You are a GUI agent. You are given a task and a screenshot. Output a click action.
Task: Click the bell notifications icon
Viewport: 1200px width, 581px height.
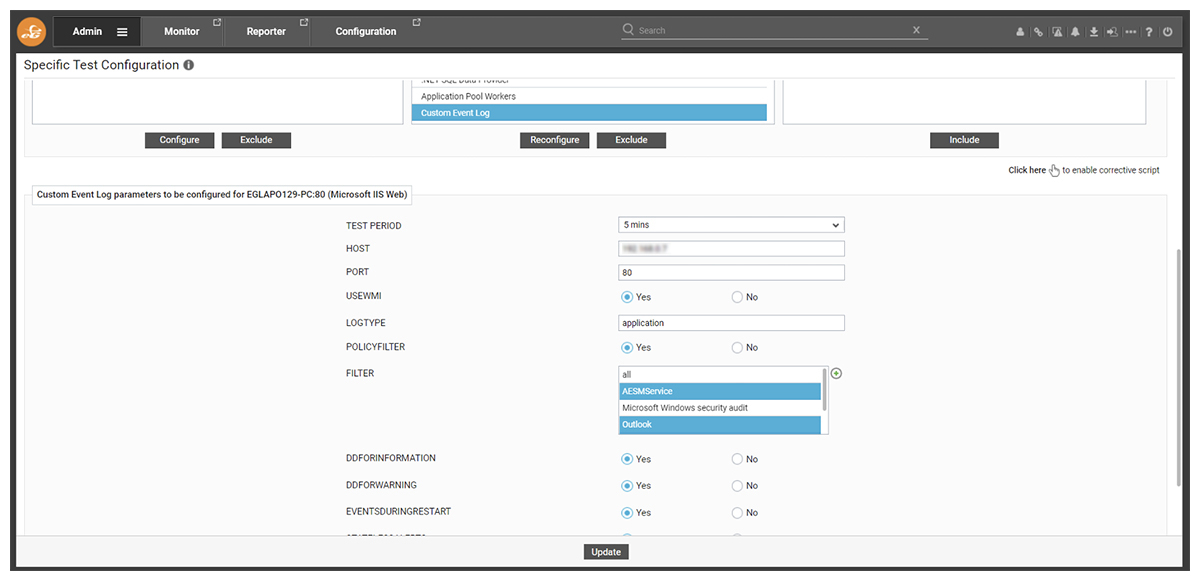pyautogui.click(x=1076, y=32)
